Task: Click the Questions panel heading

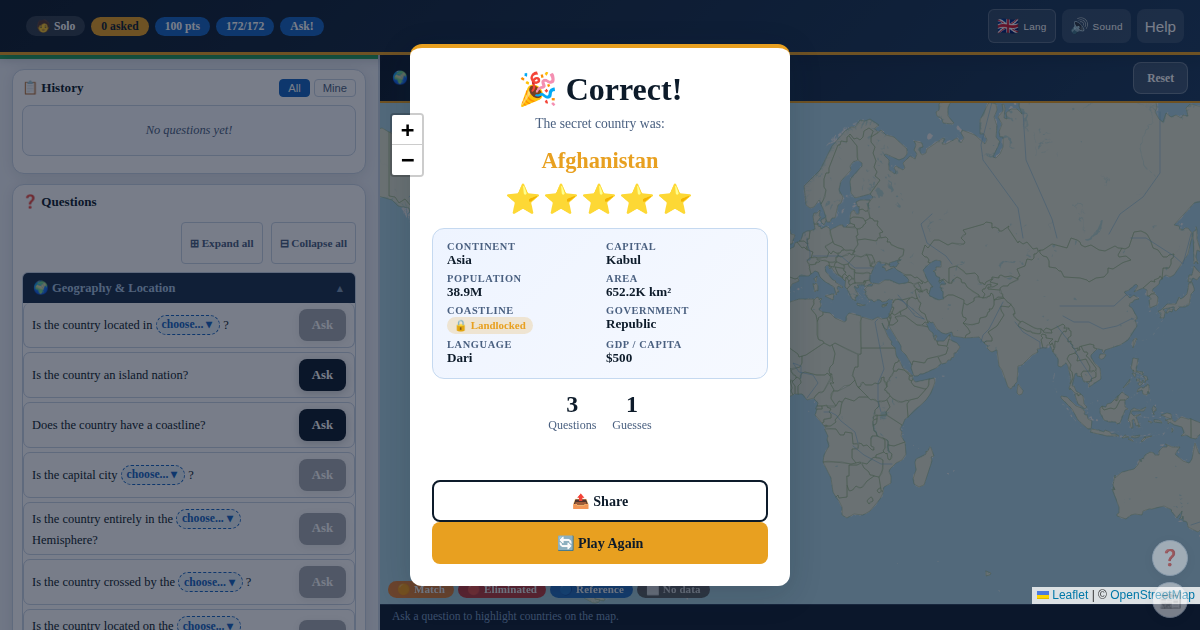Action: [x=60, y=202]
